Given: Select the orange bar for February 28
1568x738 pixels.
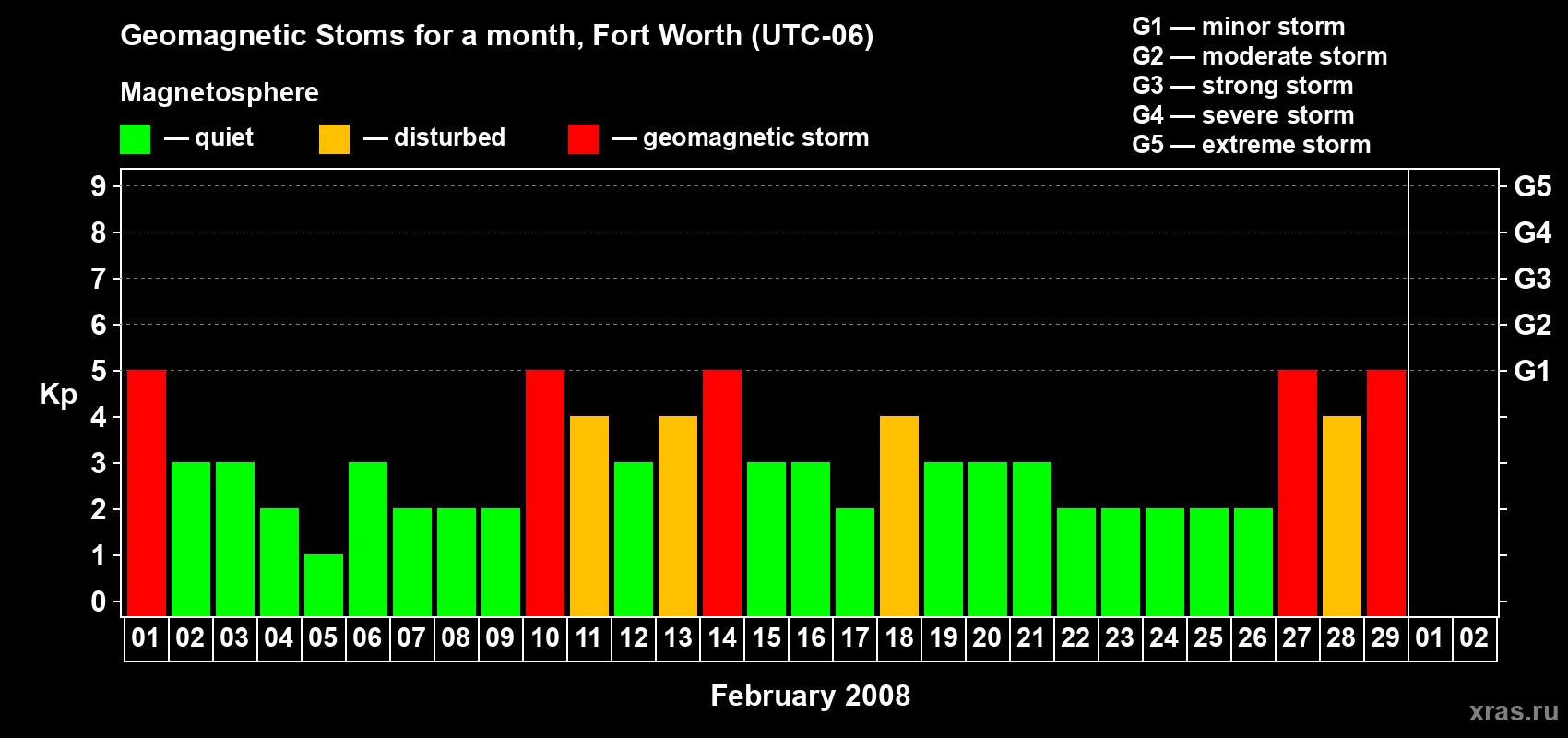Looking at the screenshot, I should point(1342,516).
